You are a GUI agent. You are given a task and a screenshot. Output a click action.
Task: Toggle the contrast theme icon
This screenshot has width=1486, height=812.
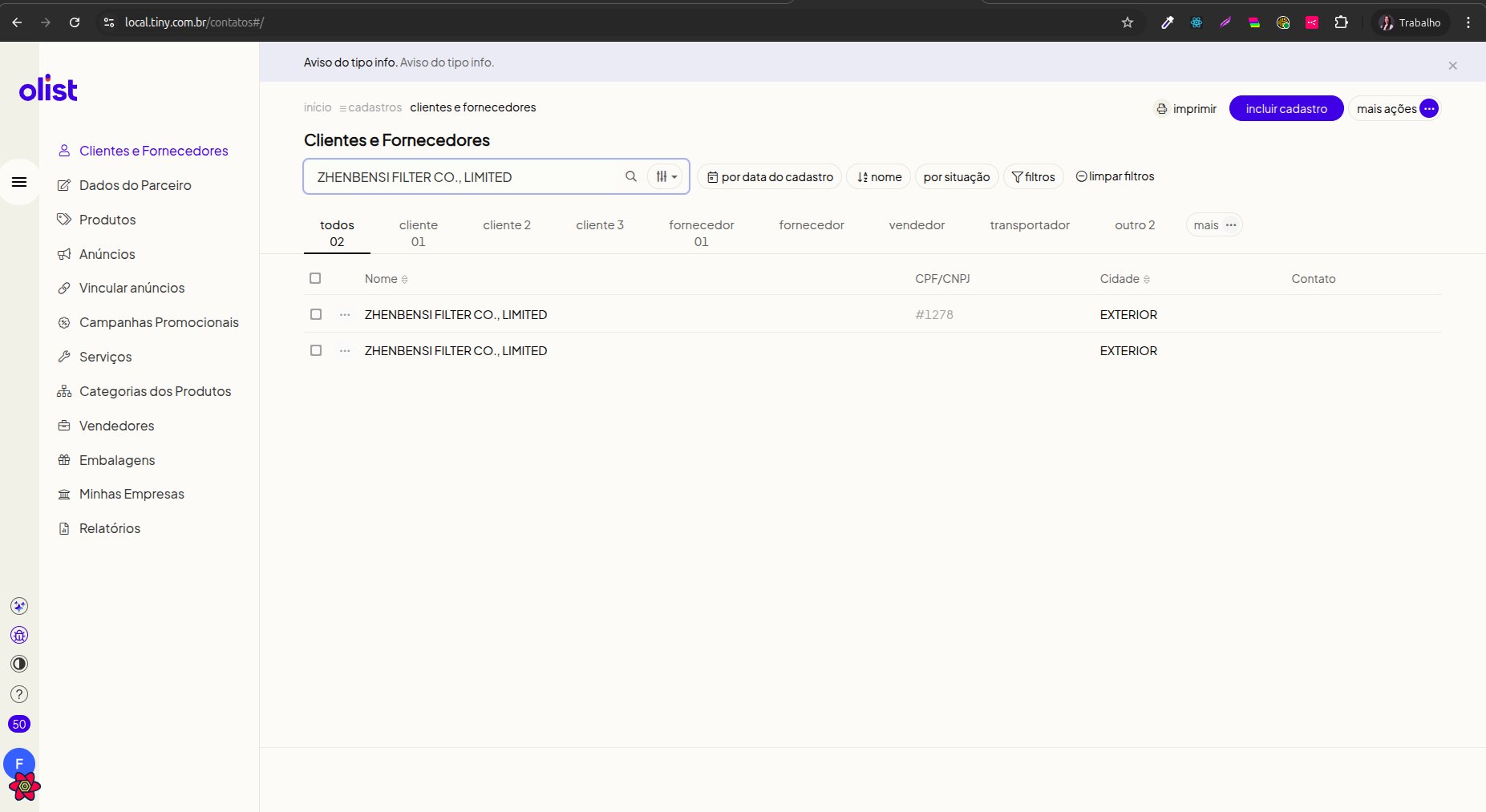point(19,664)
